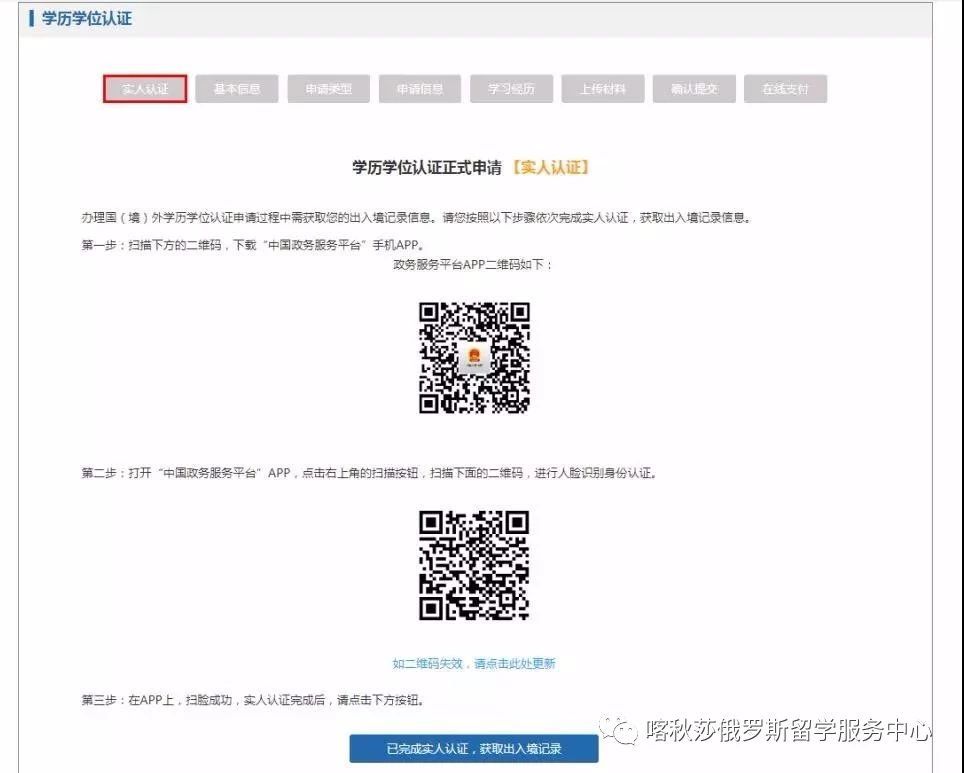Switch to the 申请信息 step tab
Image resolution: width=964 pixels, height=773 pixels.
tap(420, 89)
